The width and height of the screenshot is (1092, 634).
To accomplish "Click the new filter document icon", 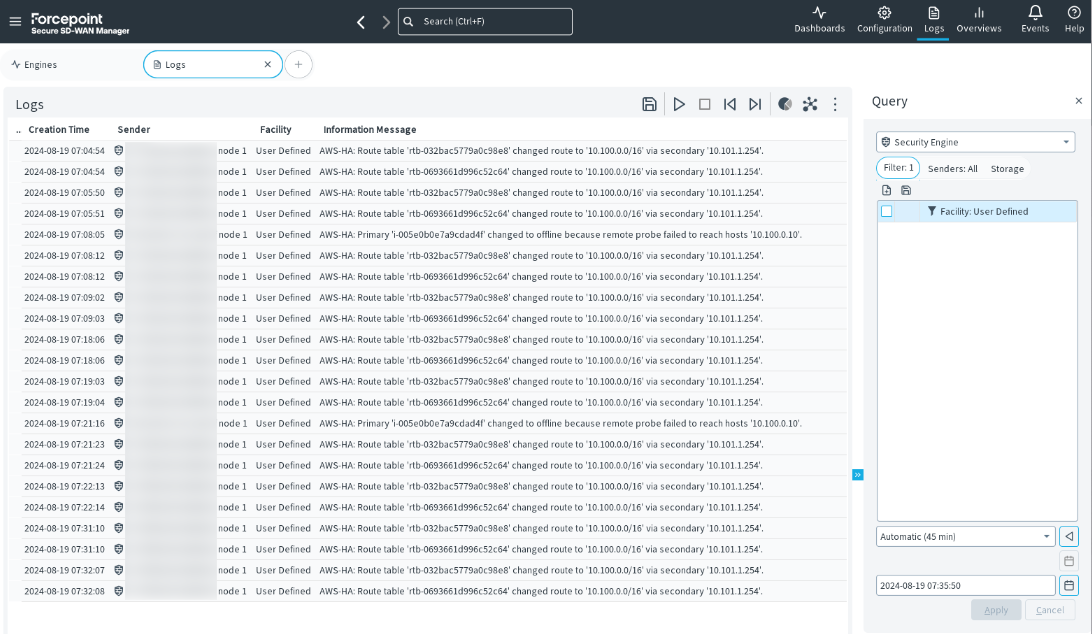I will [x=887, y=190].
